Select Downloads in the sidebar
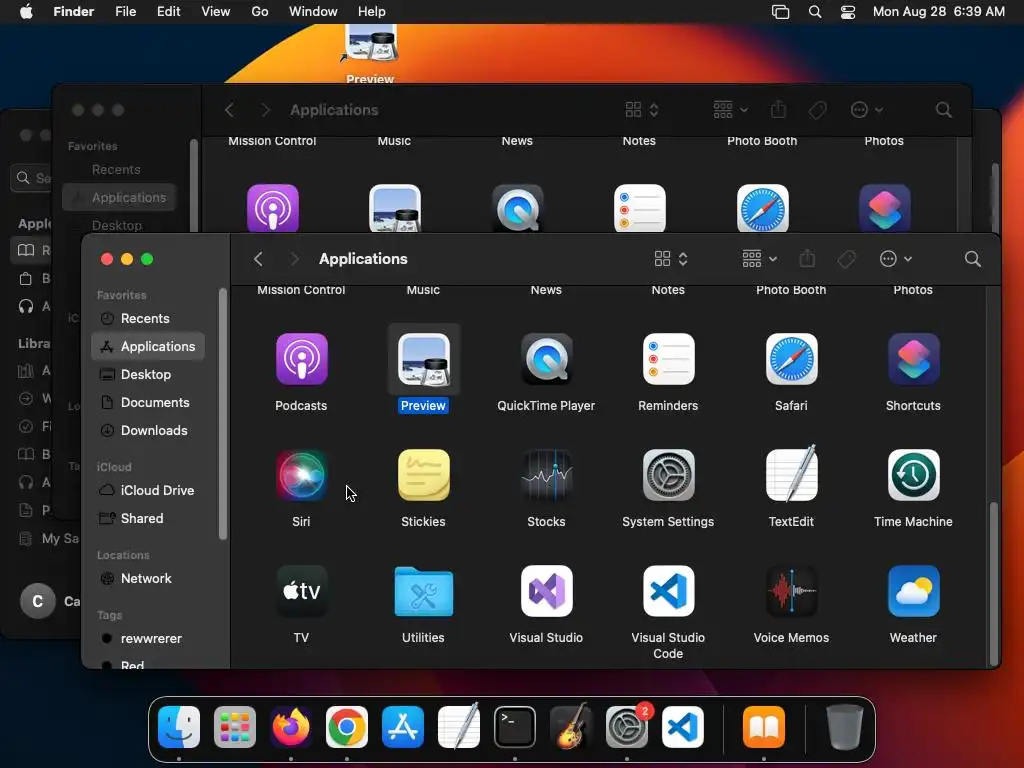Screen dimensions: 1024x768 tap(148, 431)
